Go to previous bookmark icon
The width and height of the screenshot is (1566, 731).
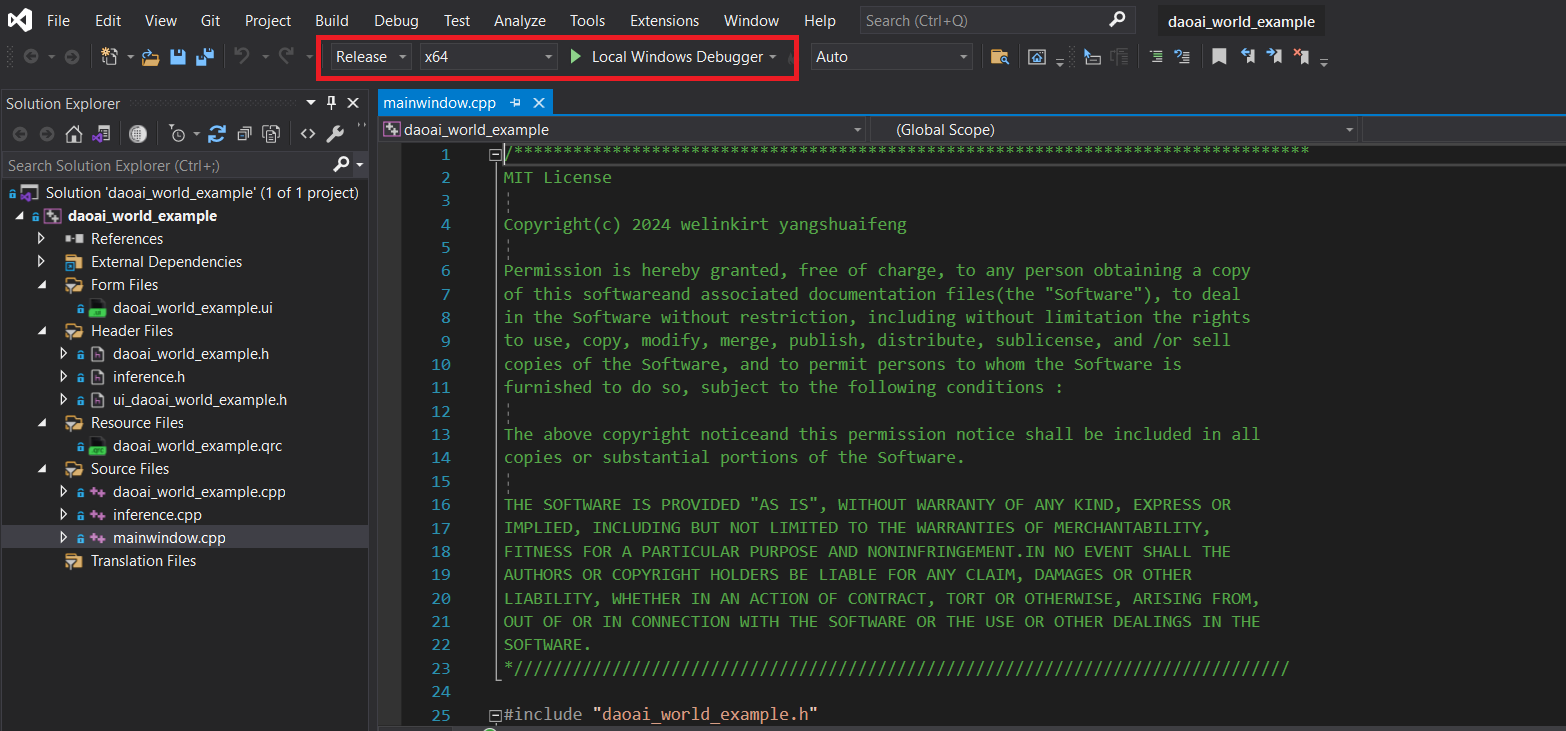pos(1247,57)
